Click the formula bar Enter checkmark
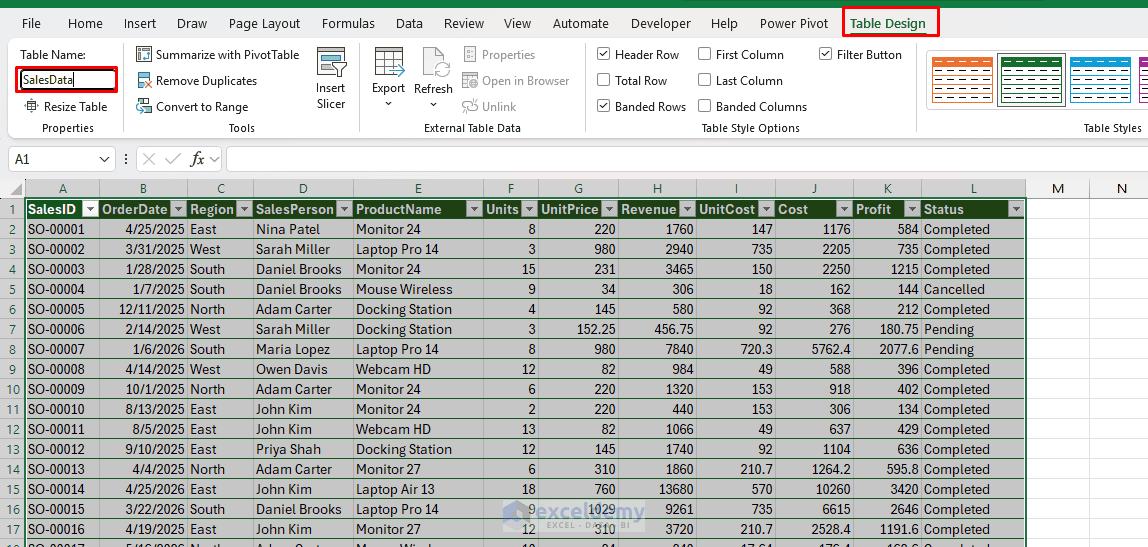The width and height of the screenshot is (1148, 547). (x=173, y=159)
